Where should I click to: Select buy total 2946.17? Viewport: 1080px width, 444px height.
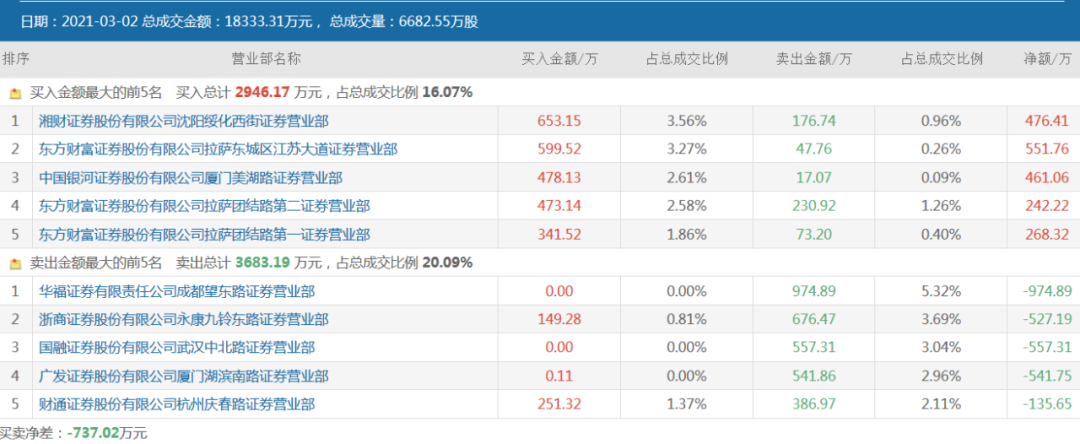pos(263,92)
